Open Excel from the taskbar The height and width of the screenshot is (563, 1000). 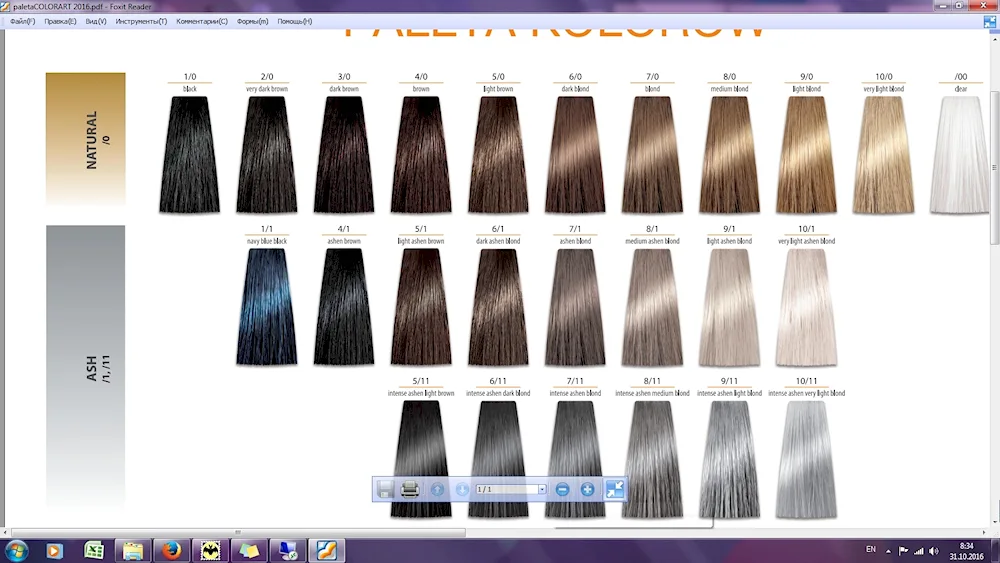(x=94, y=550)
